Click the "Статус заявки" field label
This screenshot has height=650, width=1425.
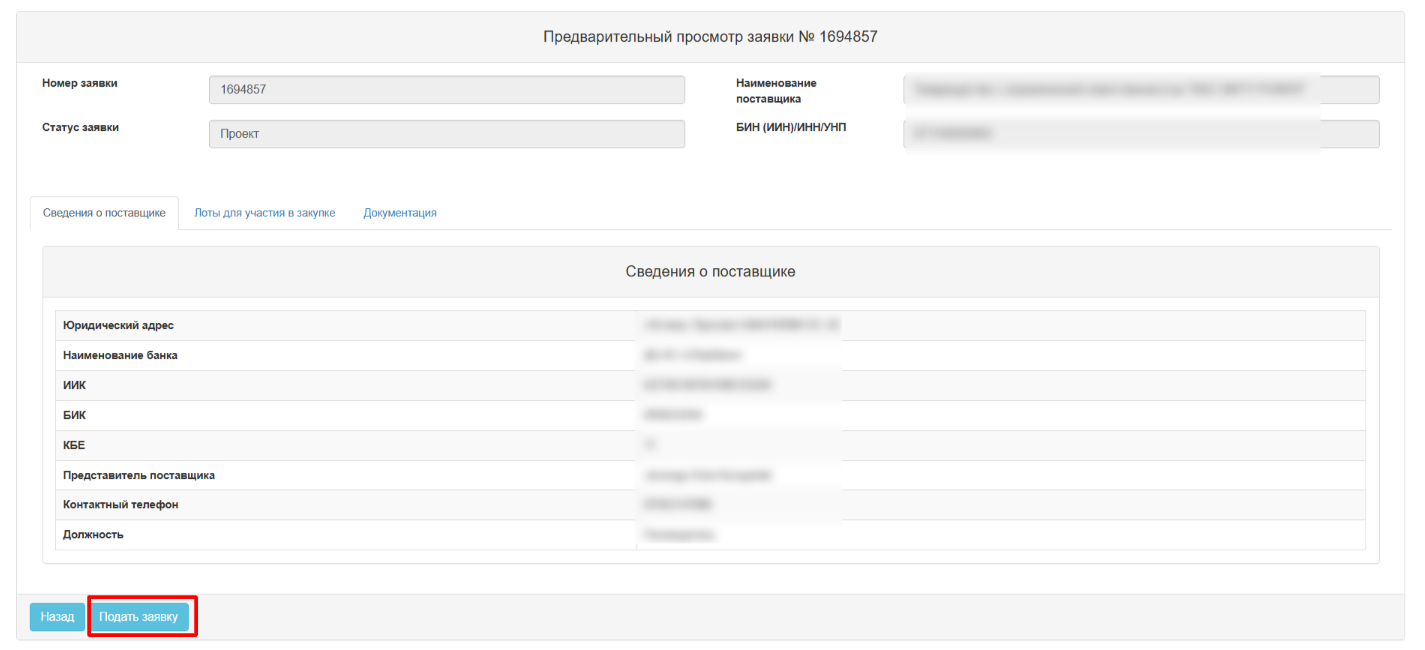80,128
